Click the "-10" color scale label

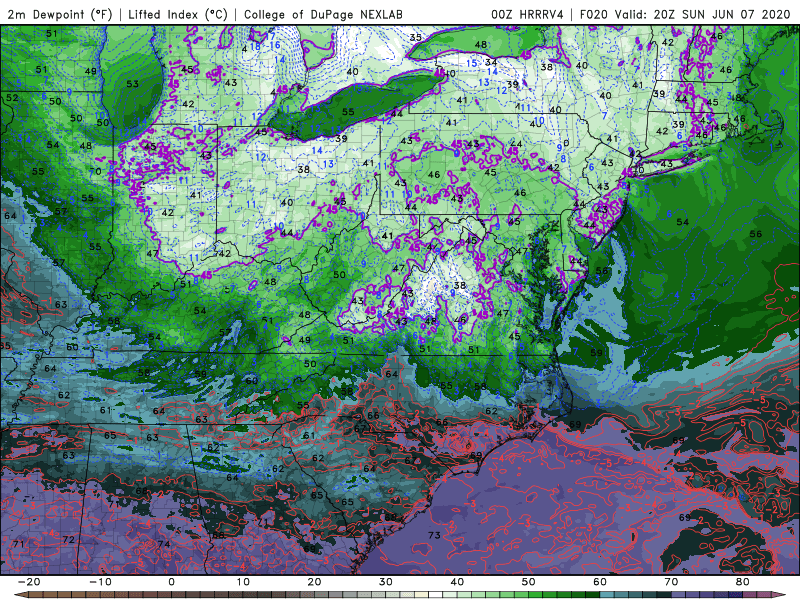click(x=100, y=582)
